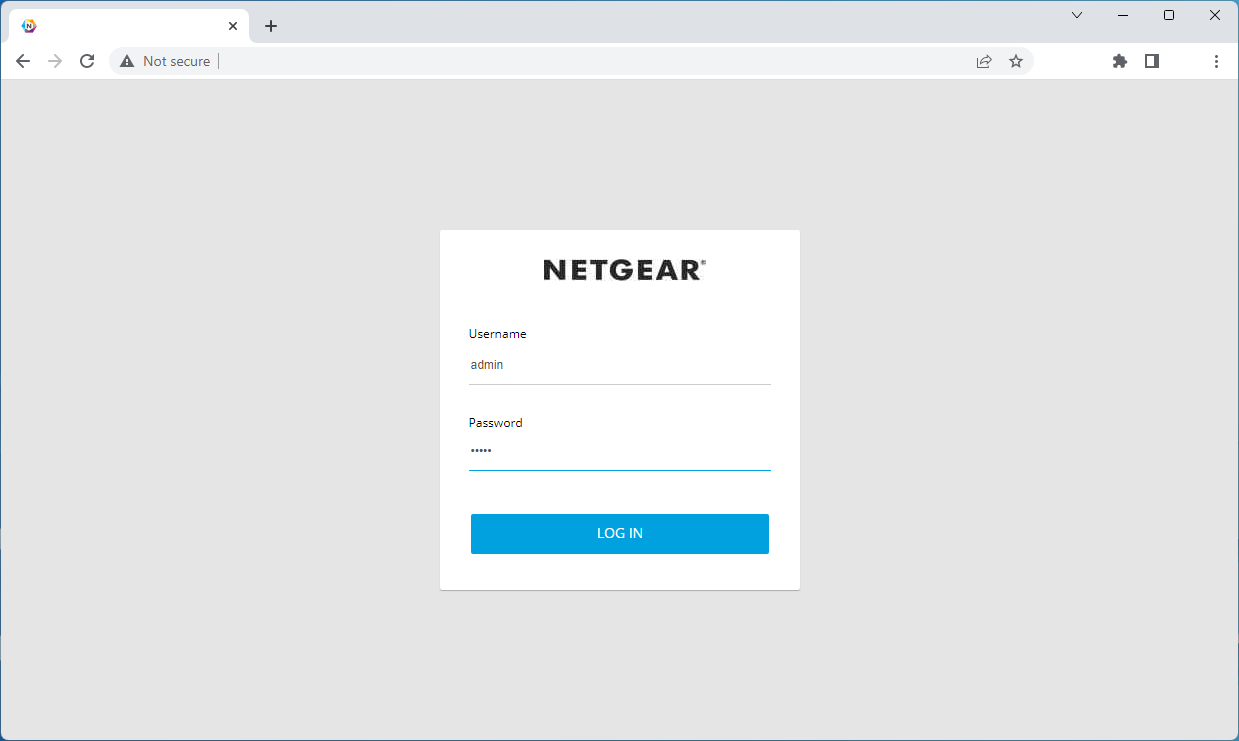Open the Share this page icon
Screen dimensions: 1239x741
coord(984,61)
